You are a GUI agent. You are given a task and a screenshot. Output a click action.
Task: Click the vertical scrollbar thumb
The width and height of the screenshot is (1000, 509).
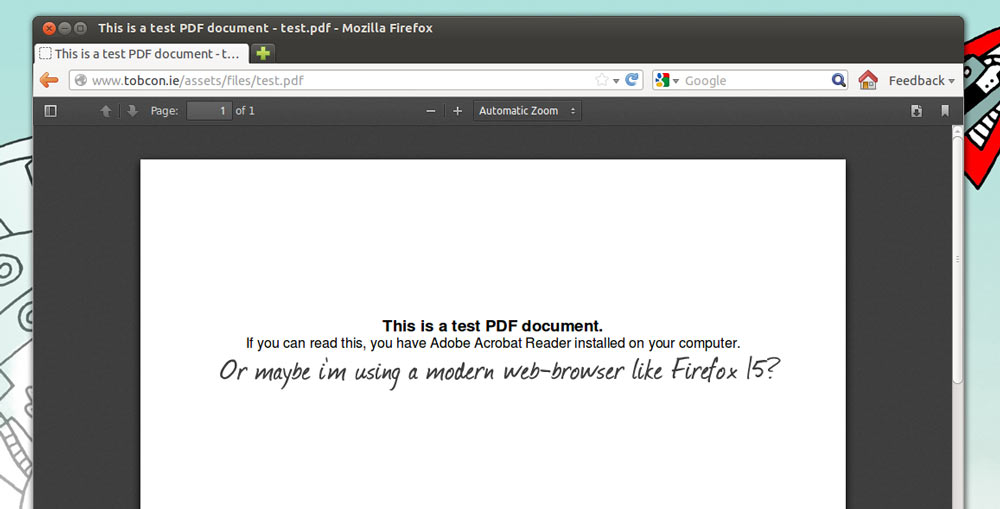click(957, 258)
